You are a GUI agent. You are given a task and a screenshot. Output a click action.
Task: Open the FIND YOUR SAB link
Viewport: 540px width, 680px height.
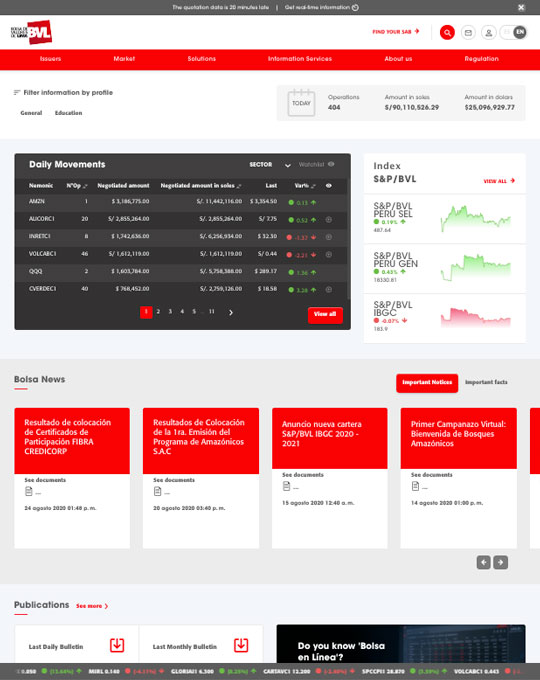coord(396,32)
